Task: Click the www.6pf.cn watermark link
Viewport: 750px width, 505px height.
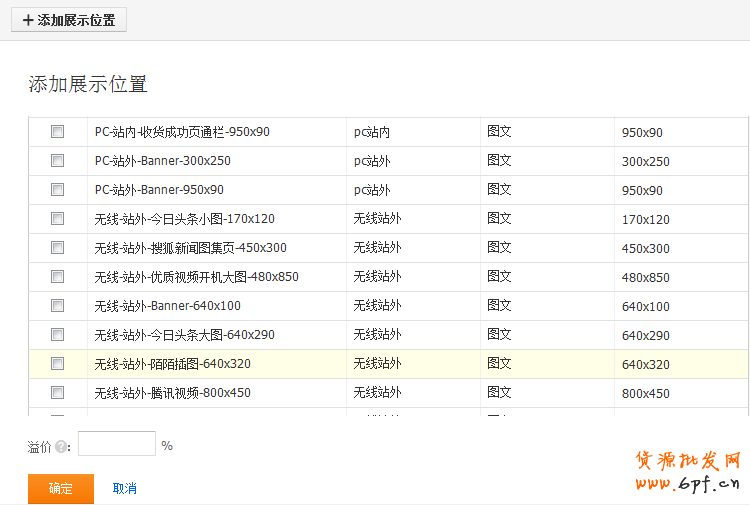Action: (688, 485)
